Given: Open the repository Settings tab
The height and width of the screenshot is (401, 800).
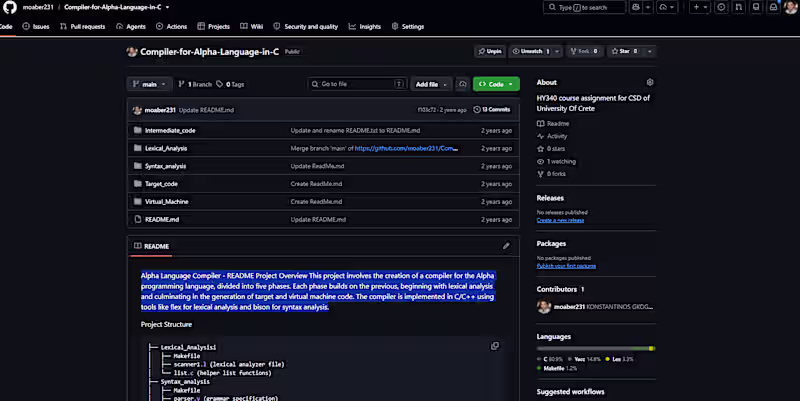Looking at the screenshot, I should [x=408, y=27].
